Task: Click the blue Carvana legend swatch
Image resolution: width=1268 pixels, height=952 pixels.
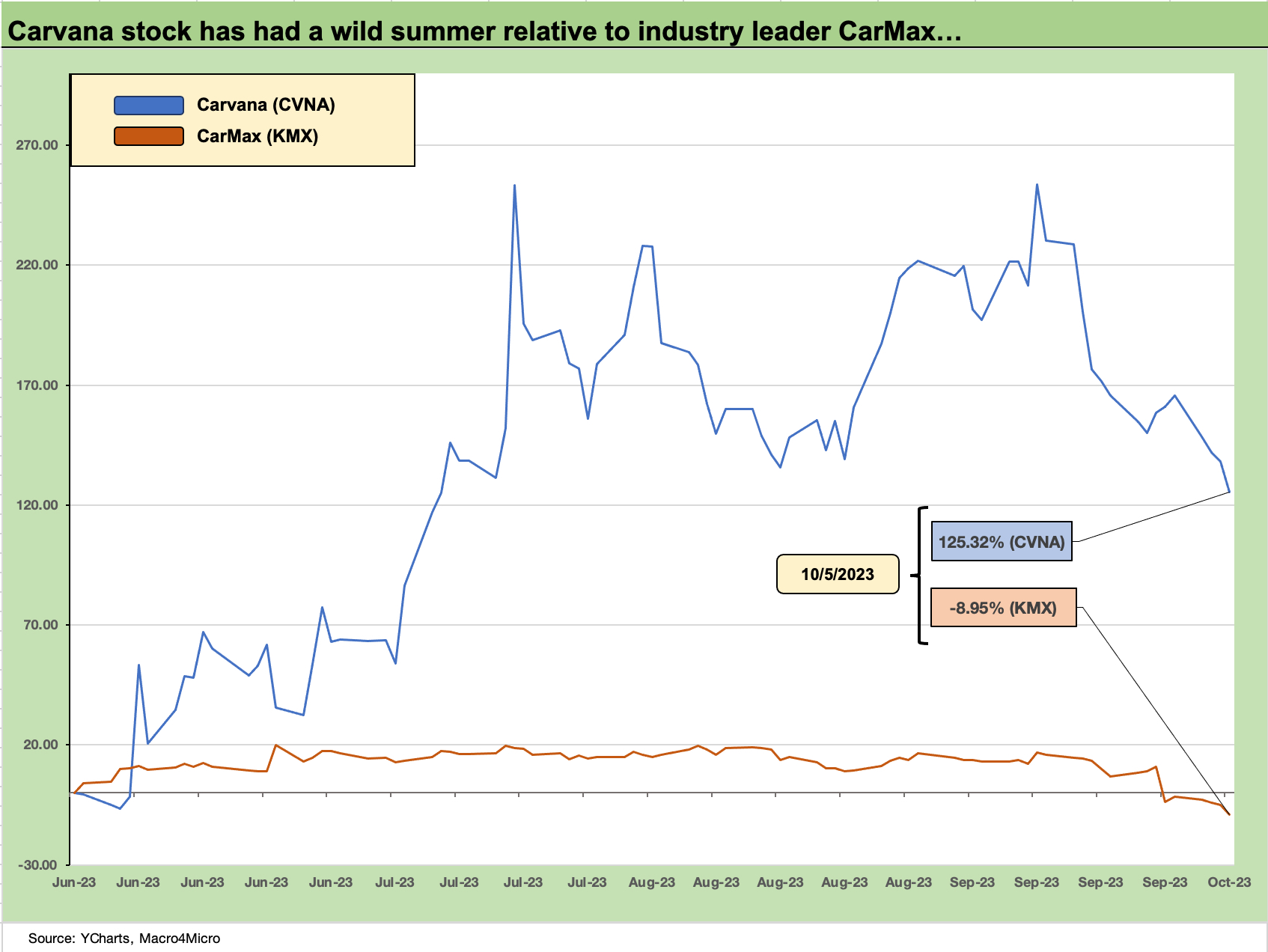Action: click(x=148, y=106)
